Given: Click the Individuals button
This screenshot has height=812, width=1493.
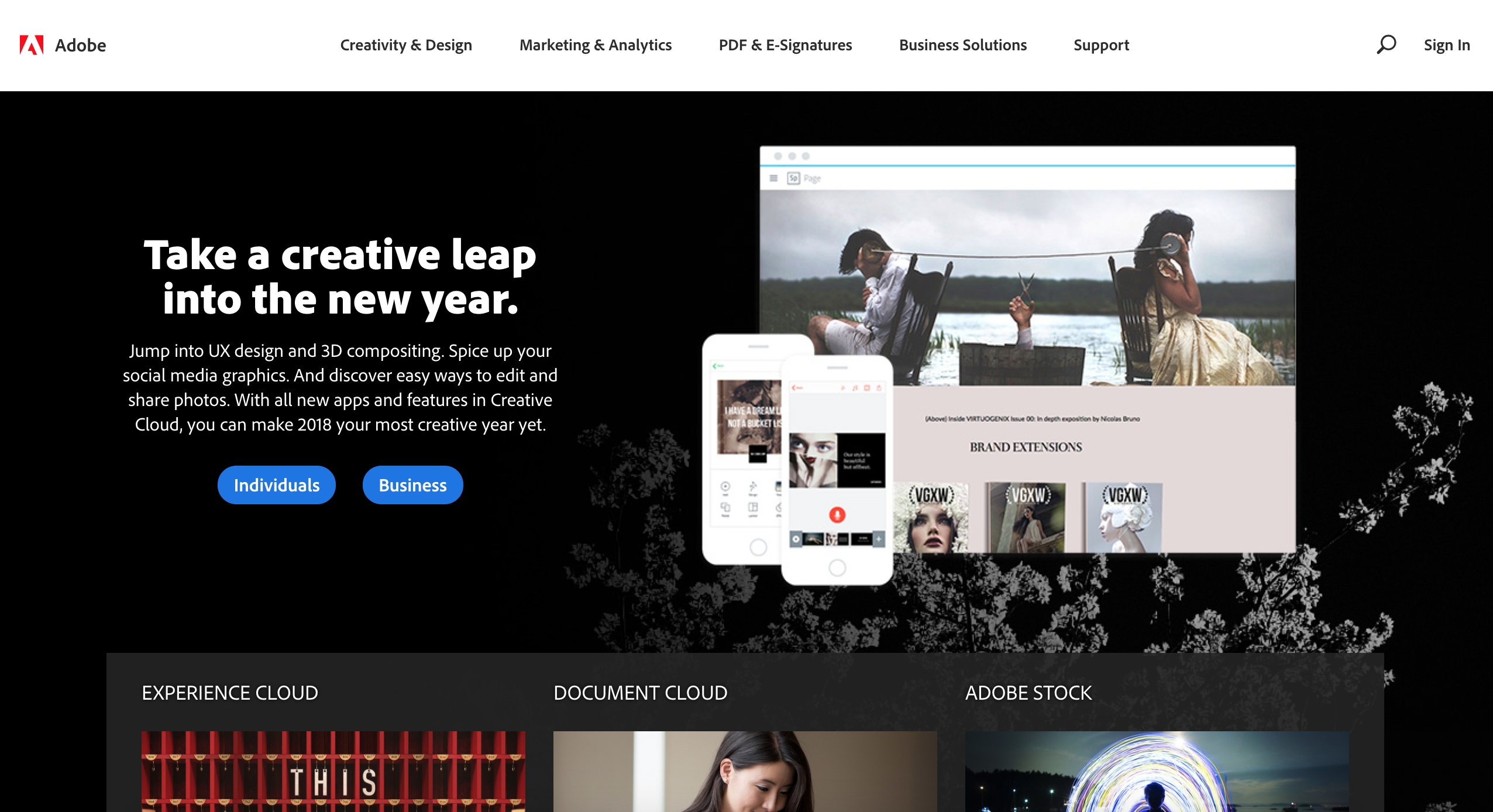Looking at the screenshot, I should point(276,485).
